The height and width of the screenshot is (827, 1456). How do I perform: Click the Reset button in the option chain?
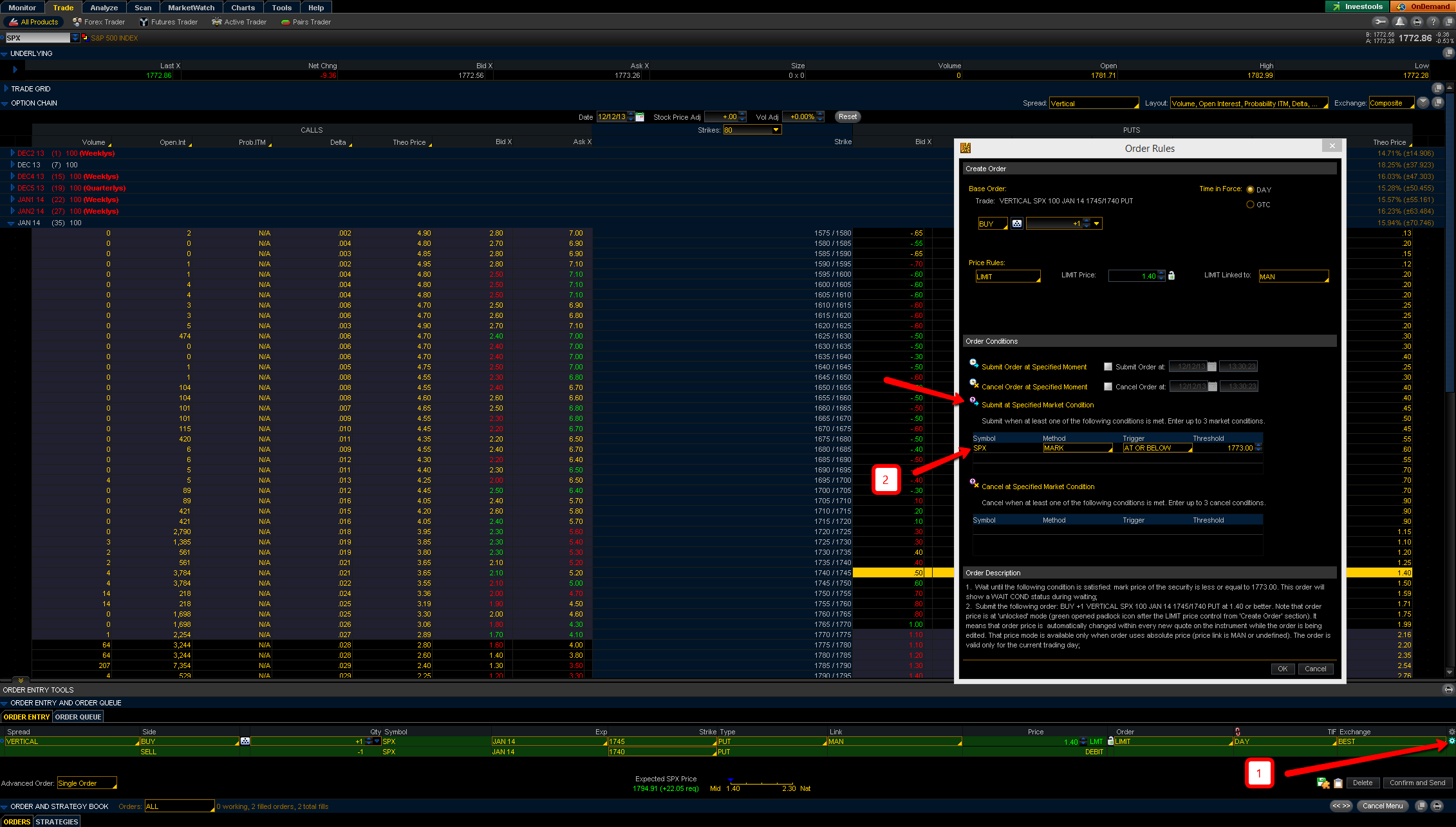(x=848, y=116)
